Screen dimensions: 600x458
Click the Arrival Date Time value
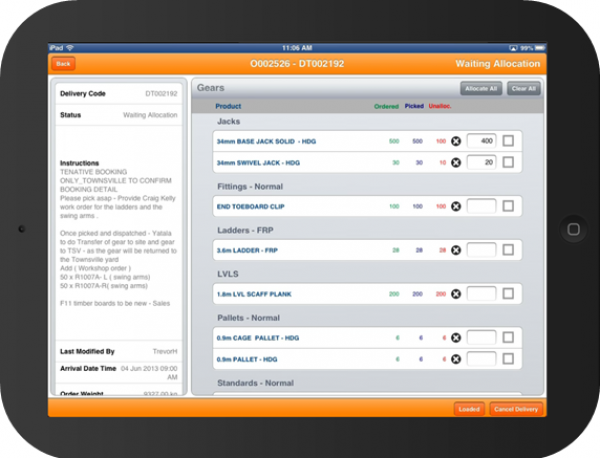tap(149, 373)
